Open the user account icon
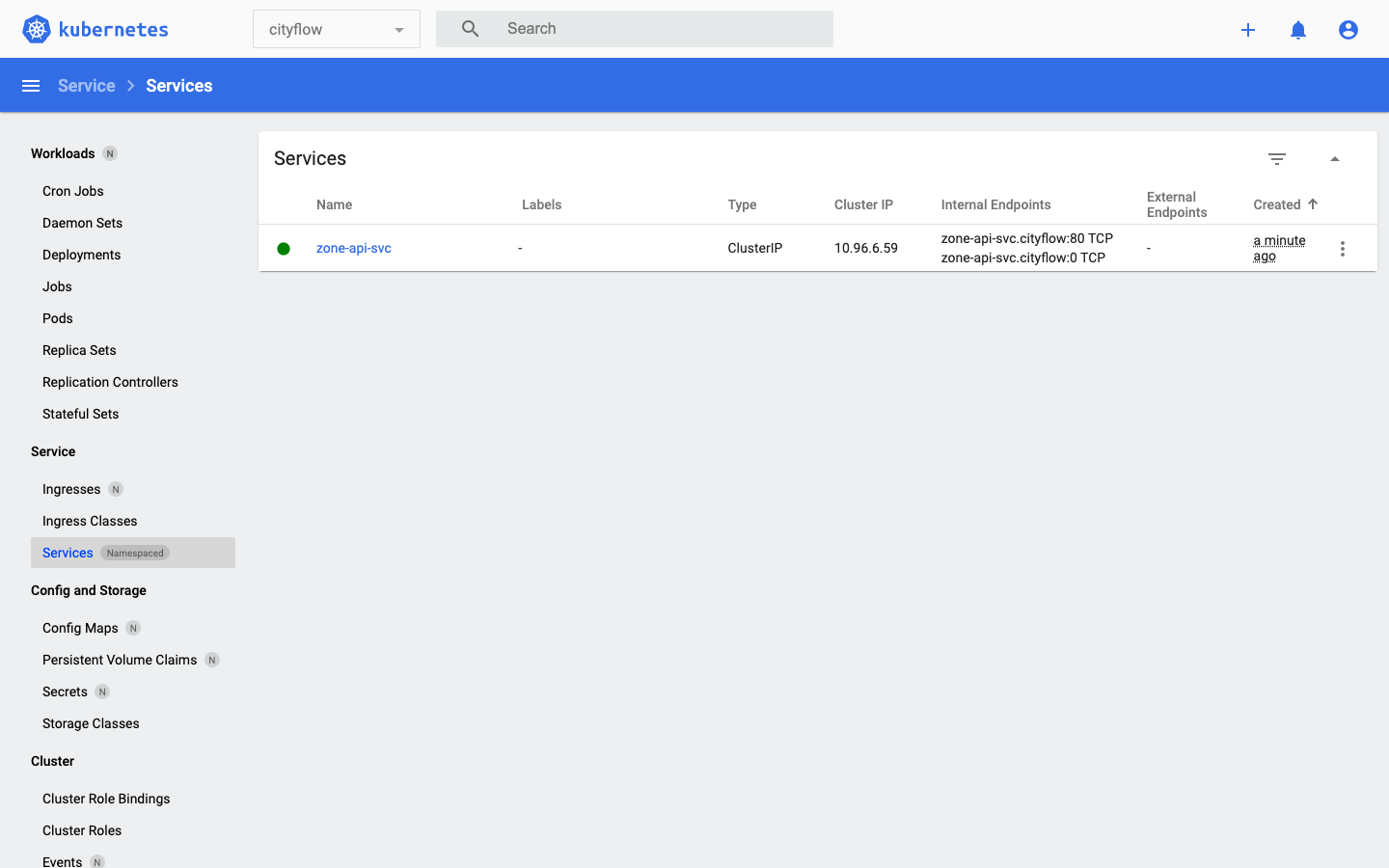The image size is (1389, 868). [x=1348, y=30]
